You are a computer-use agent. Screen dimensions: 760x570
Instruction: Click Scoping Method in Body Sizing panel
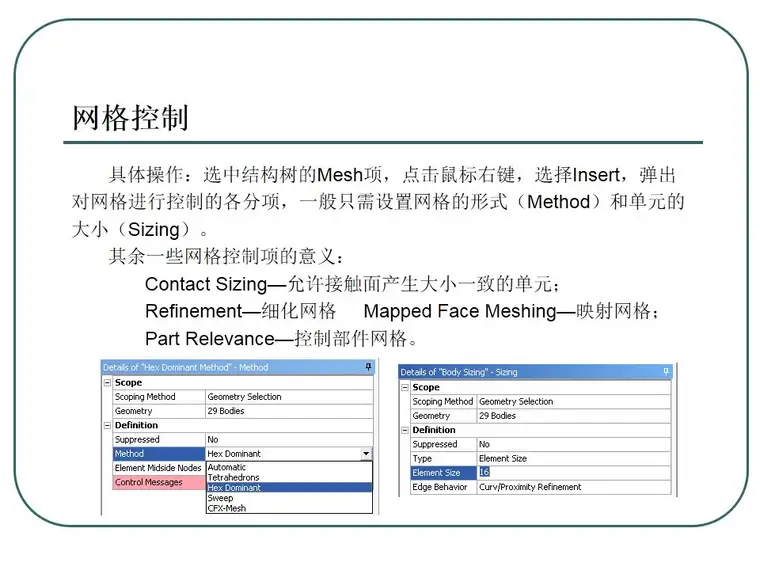pos(443,401)
